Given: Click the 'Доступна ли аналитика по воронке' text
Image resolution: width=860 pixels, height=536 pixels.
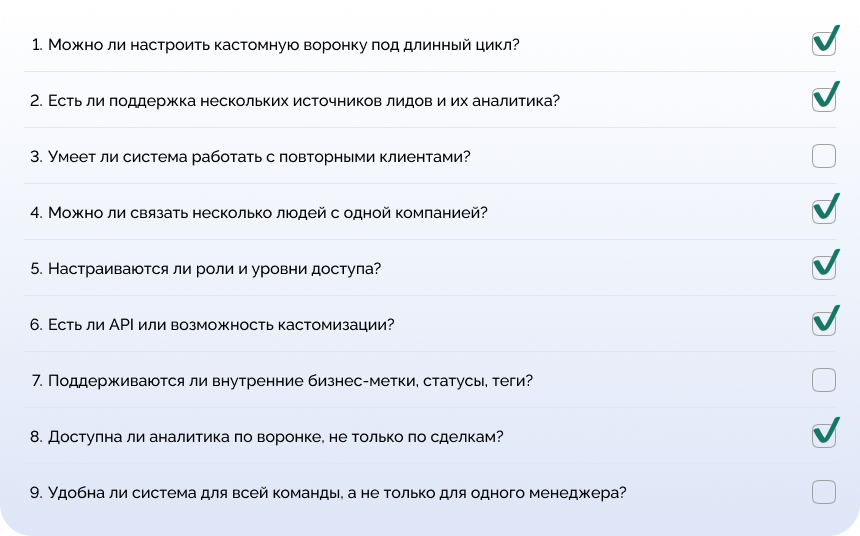Looking at the screenshot, I should click(x=267, y=437).
